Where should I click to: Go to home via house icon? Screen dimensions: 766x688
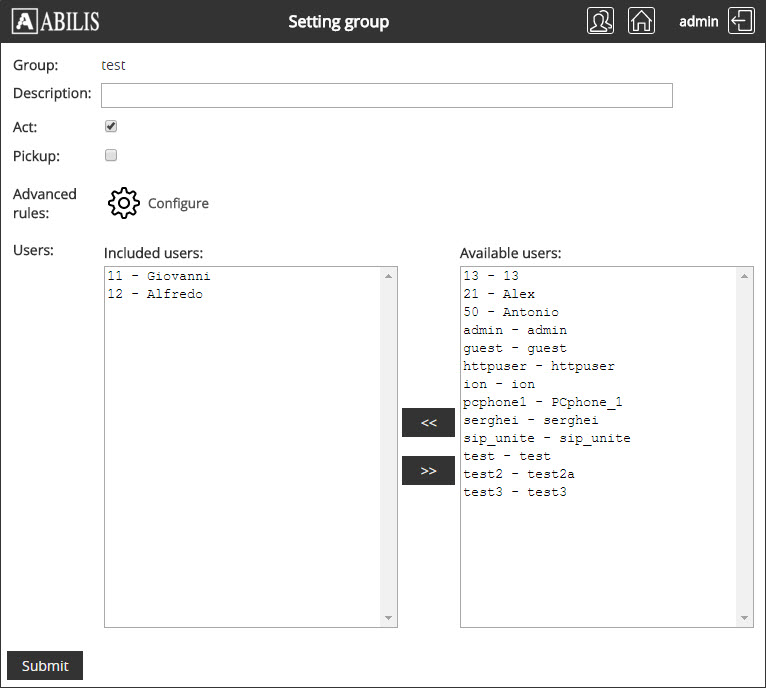tap(641, 21)
